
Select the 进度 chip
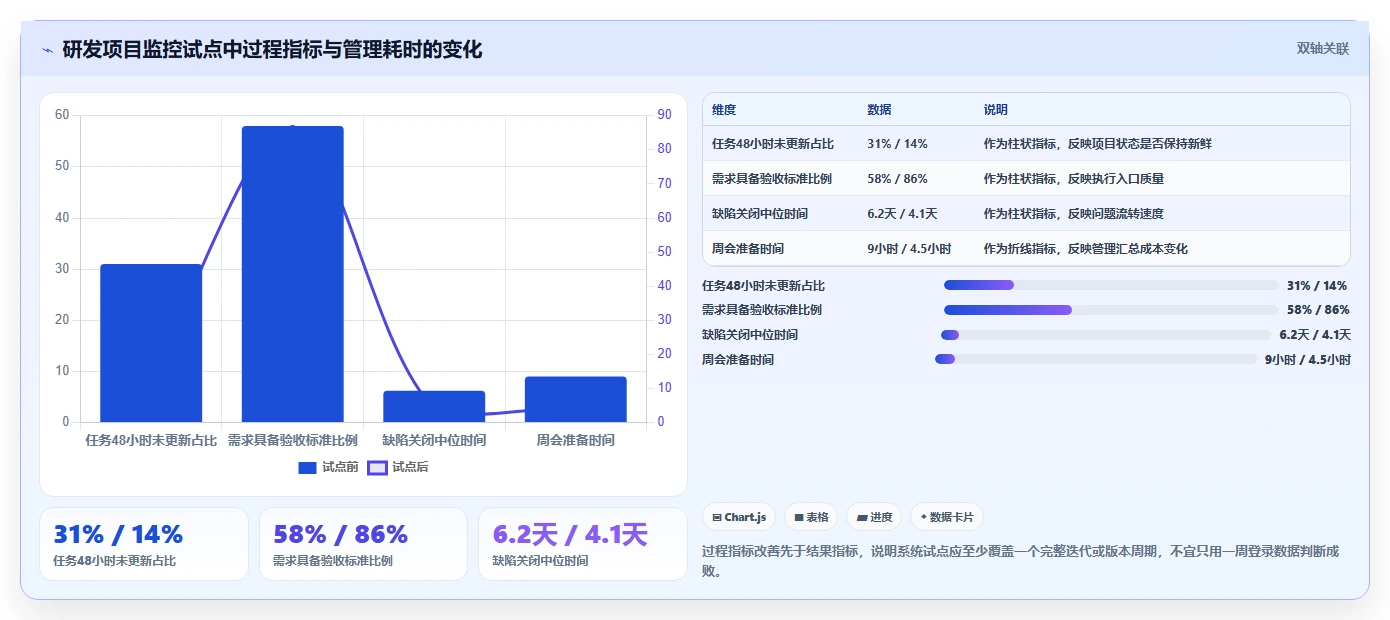pyautogui.click(x=874, y=517)
